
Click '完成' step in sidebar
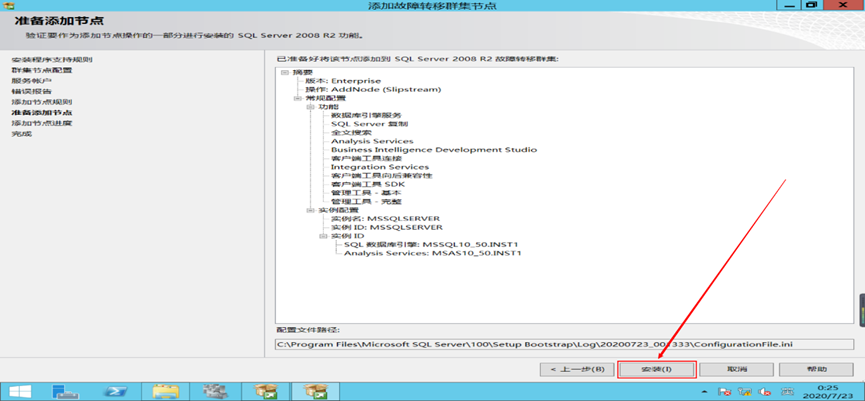(x=22, y=134)
